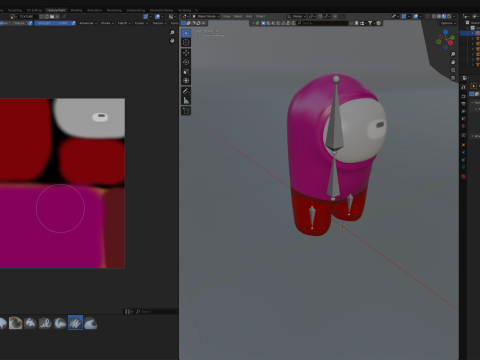Open the Object menu in 3D viewport
Image resolution: width=480 pixels, height=360 pixels.
(260, 16)
